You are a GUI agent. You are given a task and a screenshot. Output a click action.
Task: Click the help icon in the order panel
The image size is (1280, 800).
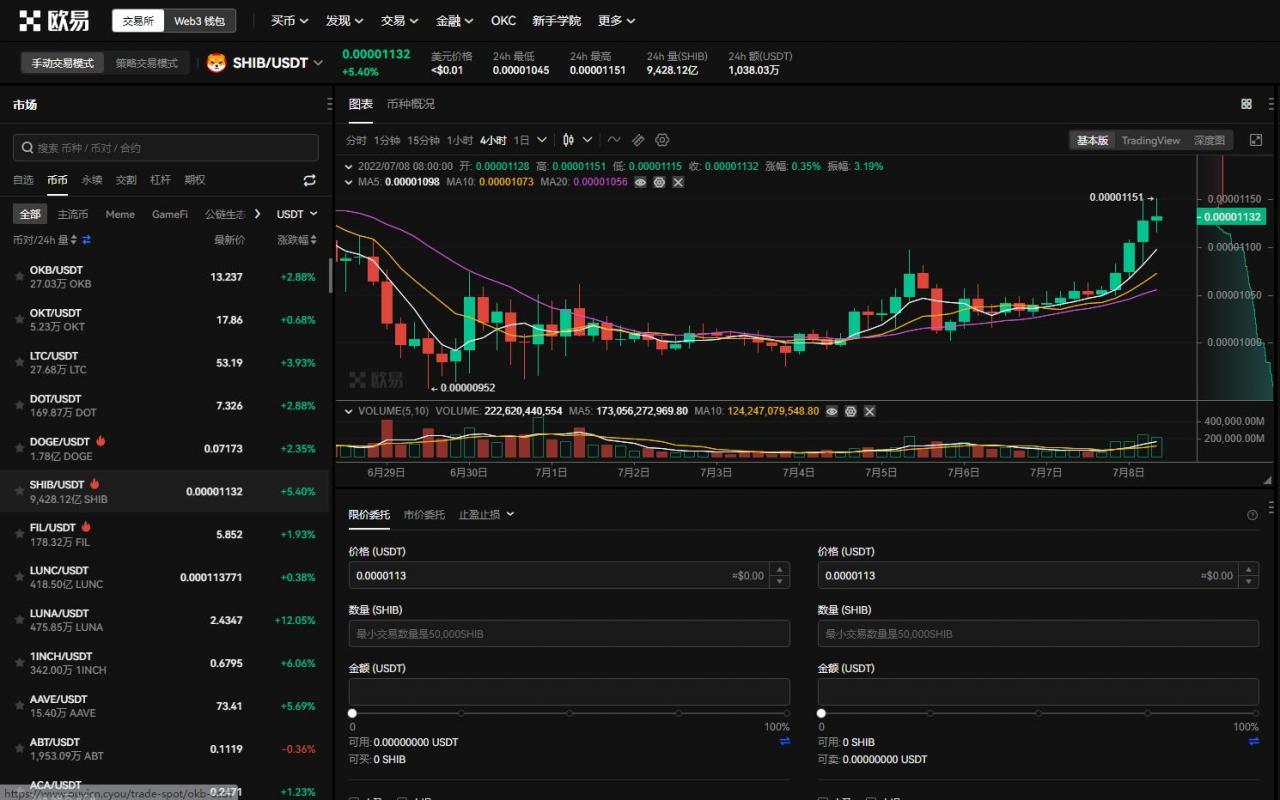(1252, 515)
